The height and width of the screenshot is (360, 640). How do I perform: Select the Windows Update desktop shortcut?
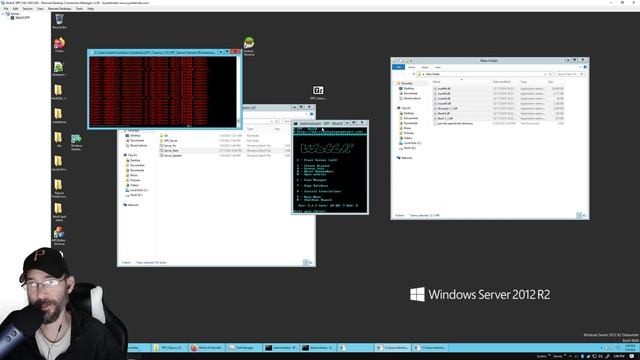click(x=76, y=142)
